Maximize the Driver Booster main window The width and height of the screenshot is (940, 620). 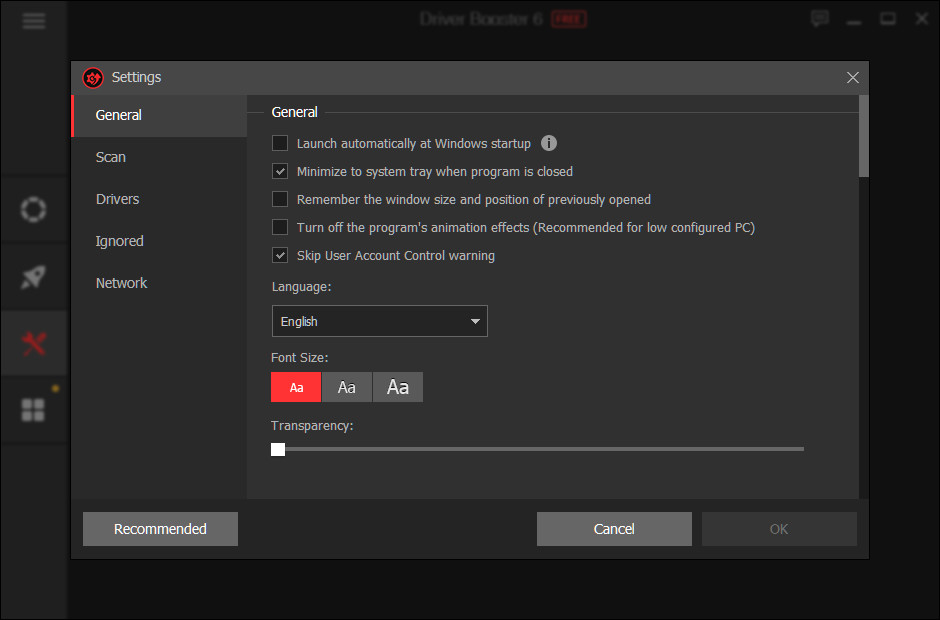pos(888,19)
